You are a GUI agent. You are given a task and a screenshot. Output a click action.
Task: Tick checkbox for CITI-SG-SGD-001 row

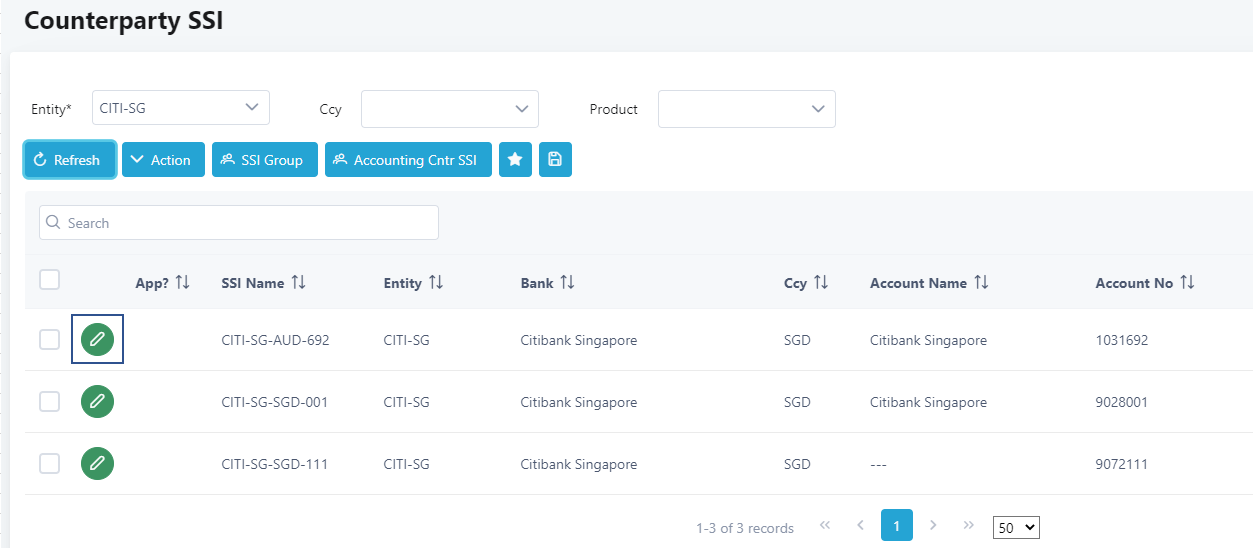[x=49, y=401]
